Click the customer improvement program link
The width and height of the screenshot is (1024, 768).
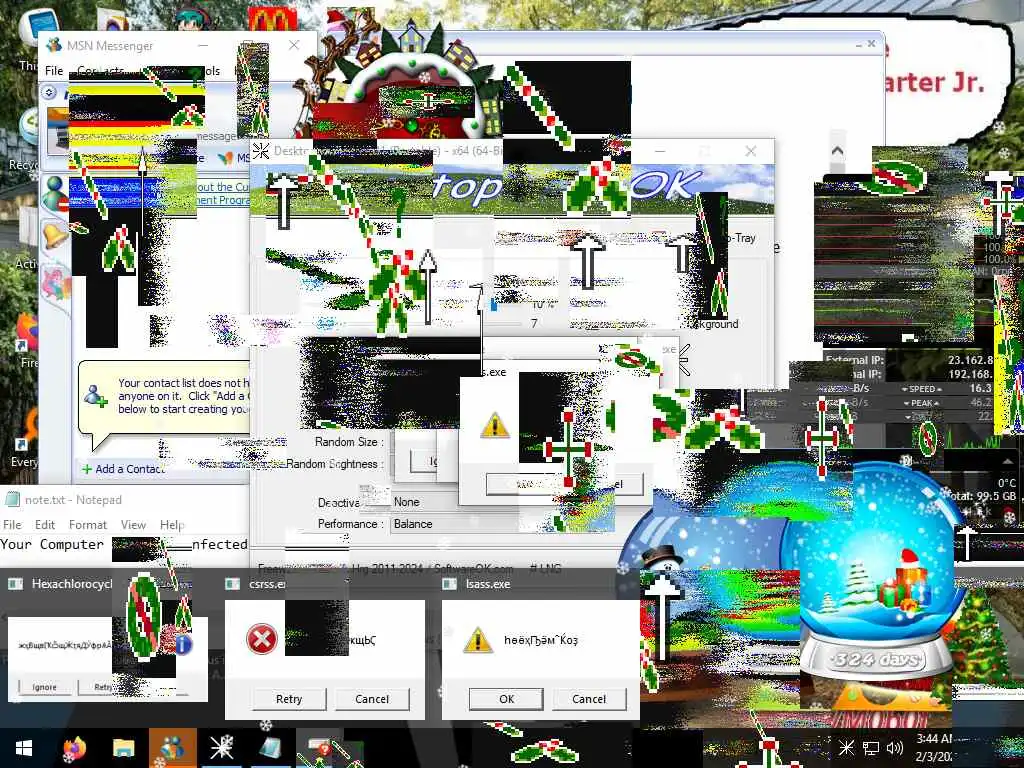click(x=223, y=193)
